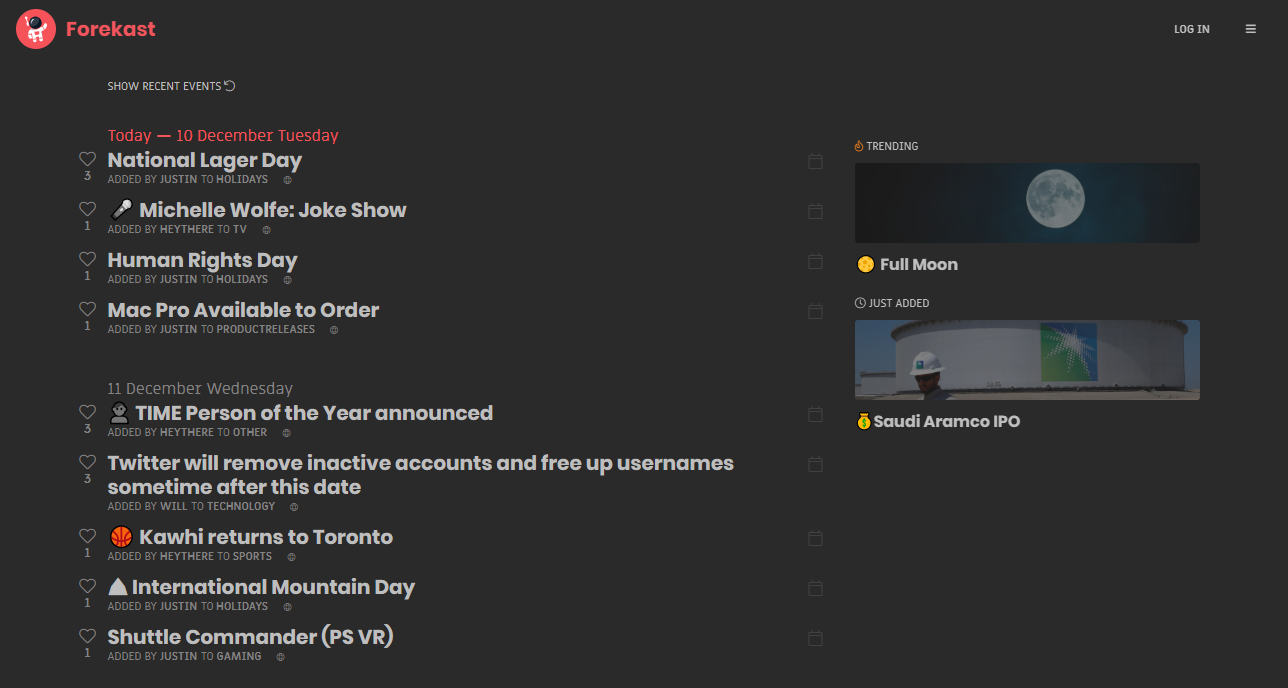Click calendar icon for Michelle Wolfe: Joke Show
This screenshot has width=1288, height=688.
coord(815,211)
